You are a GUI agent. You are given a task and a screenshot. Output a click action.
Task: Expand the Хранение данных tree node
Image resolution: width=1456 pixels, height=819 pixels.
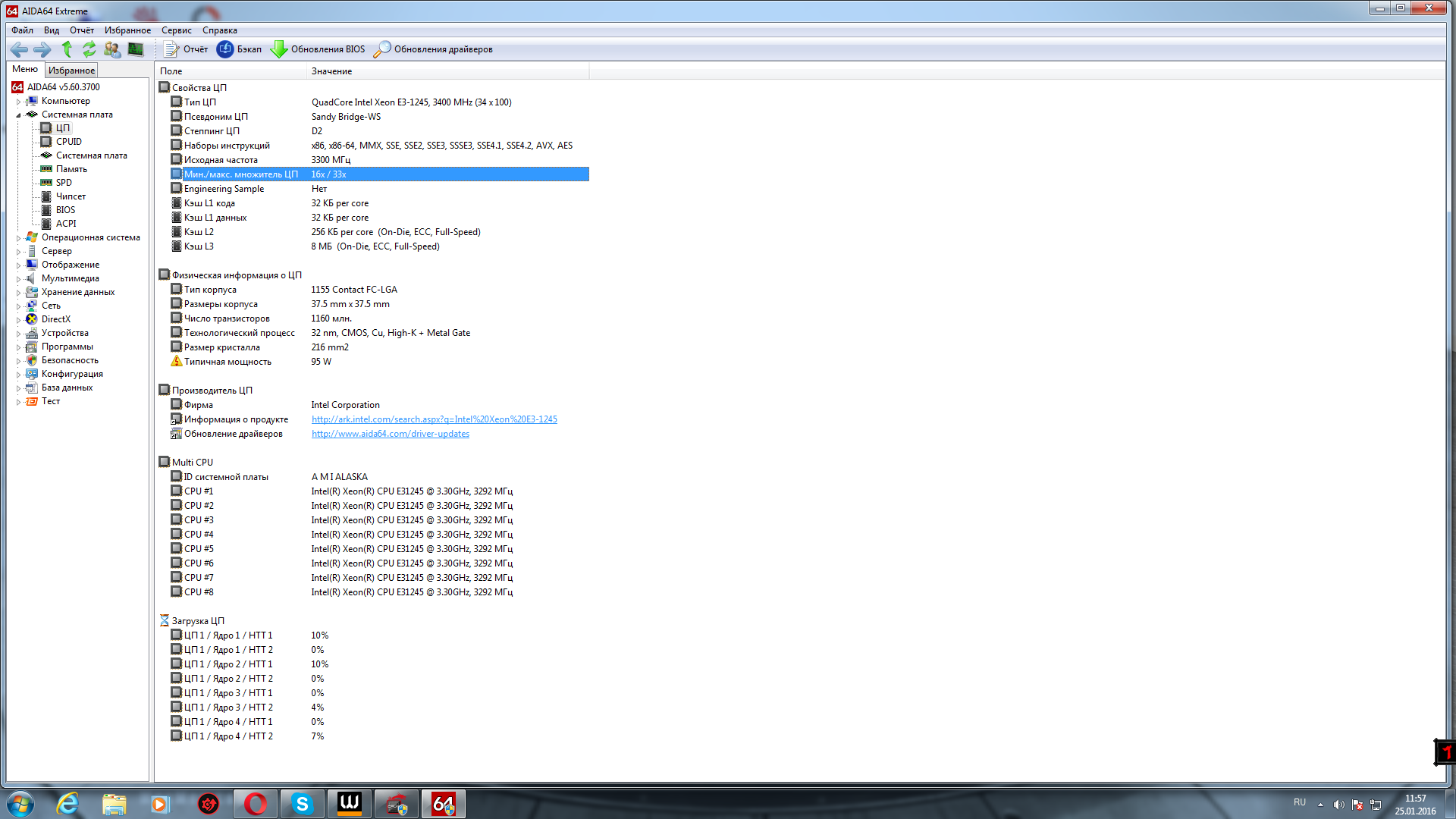(x=18, y=292)
